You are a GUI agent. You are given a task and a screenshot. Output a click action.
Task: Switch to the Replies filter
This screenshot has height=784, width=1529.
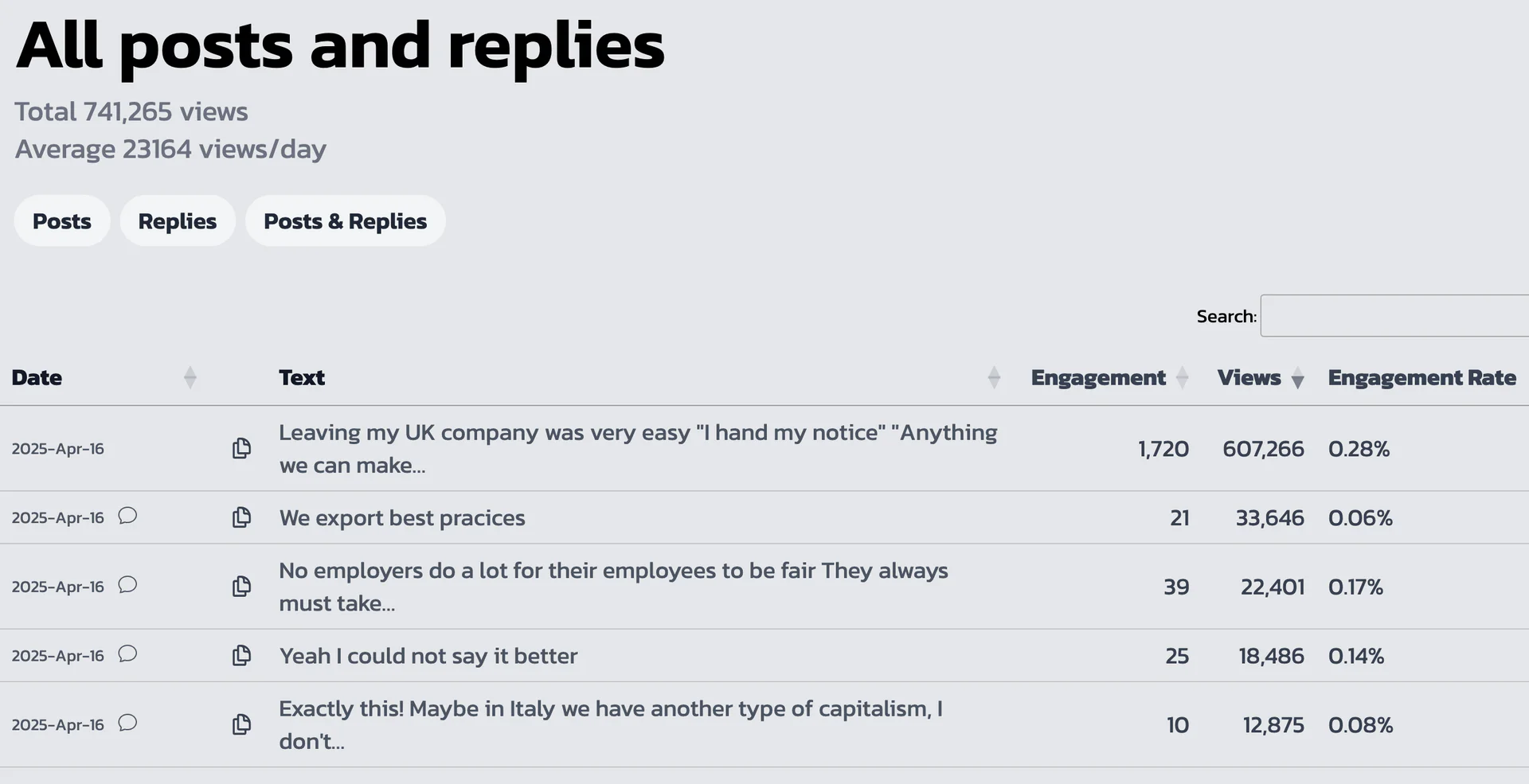[177, 220]
